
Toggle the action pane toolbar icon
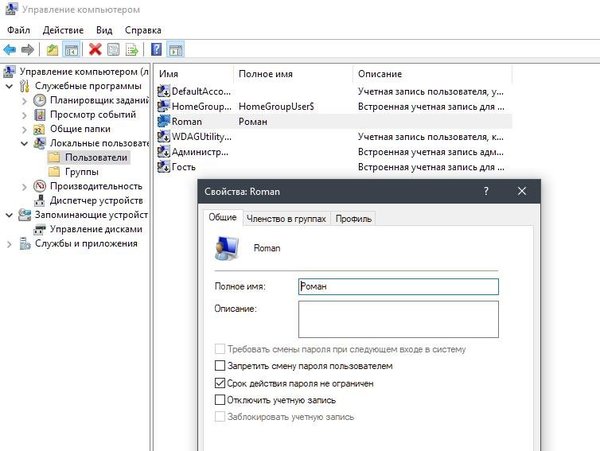point(176,50)
